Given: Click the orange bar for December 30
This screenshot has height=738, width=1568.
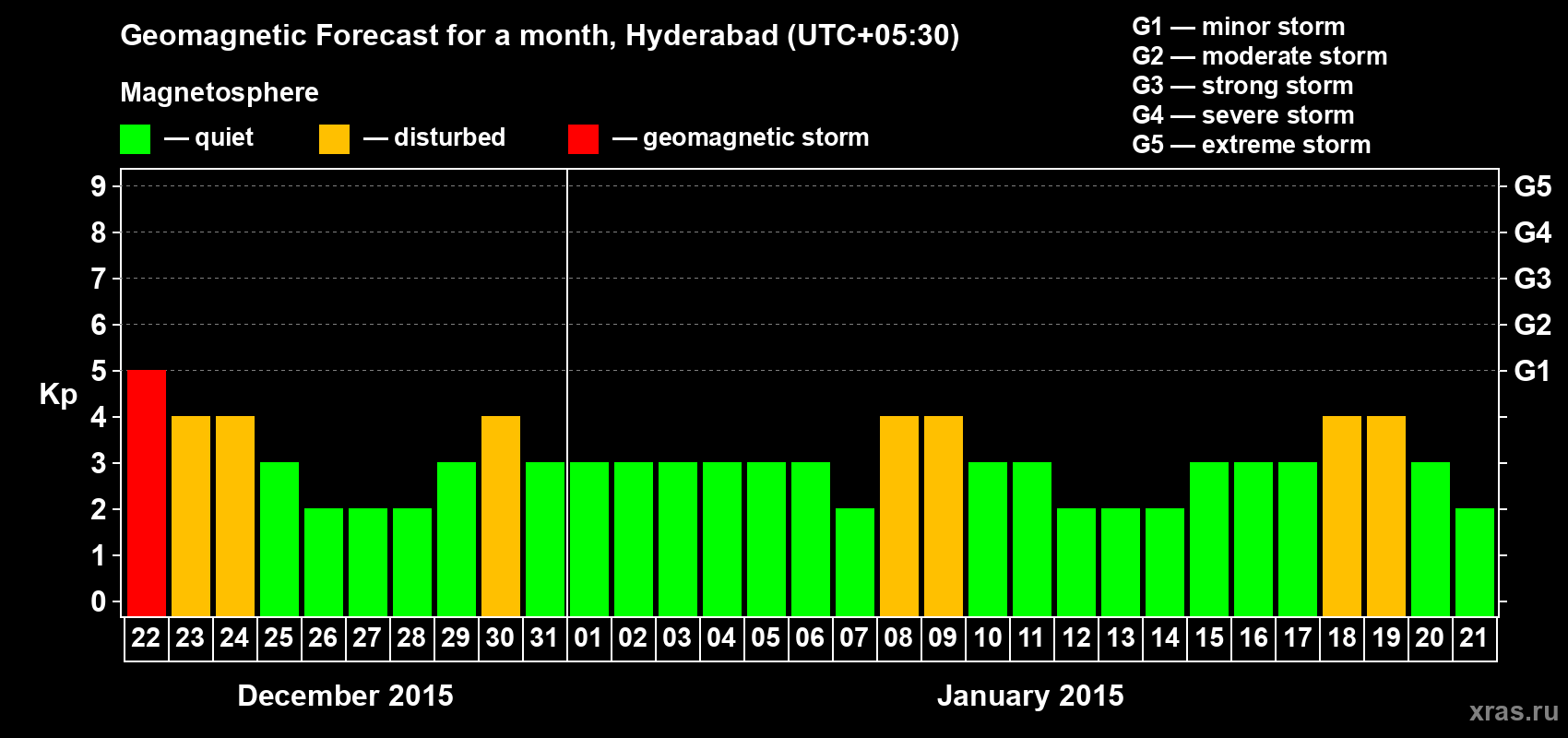Looking at the screenshot, I should (501, 517).
